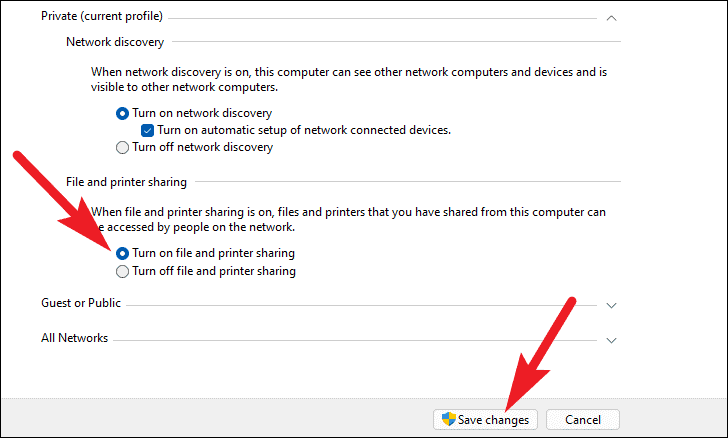Click the File and printer sharing section title
Image resolution: width=728 pixels, height=438 pixels.
[x=126, y=182]
